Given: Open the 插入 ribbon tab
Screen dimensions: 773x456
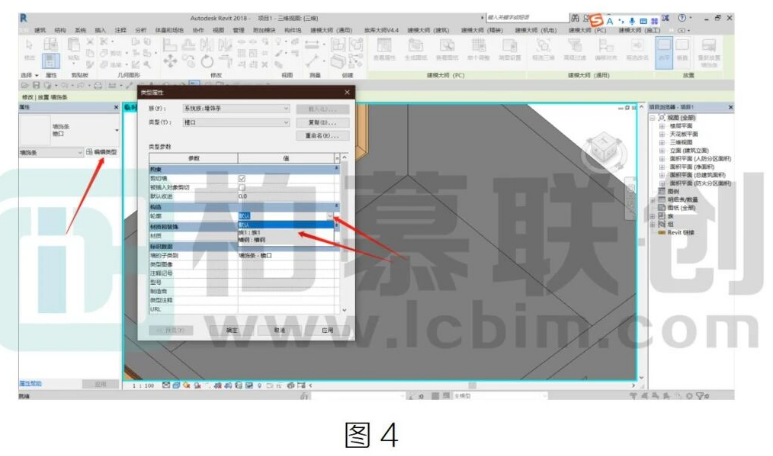Looking at the screenshot, I should point(101,30).
